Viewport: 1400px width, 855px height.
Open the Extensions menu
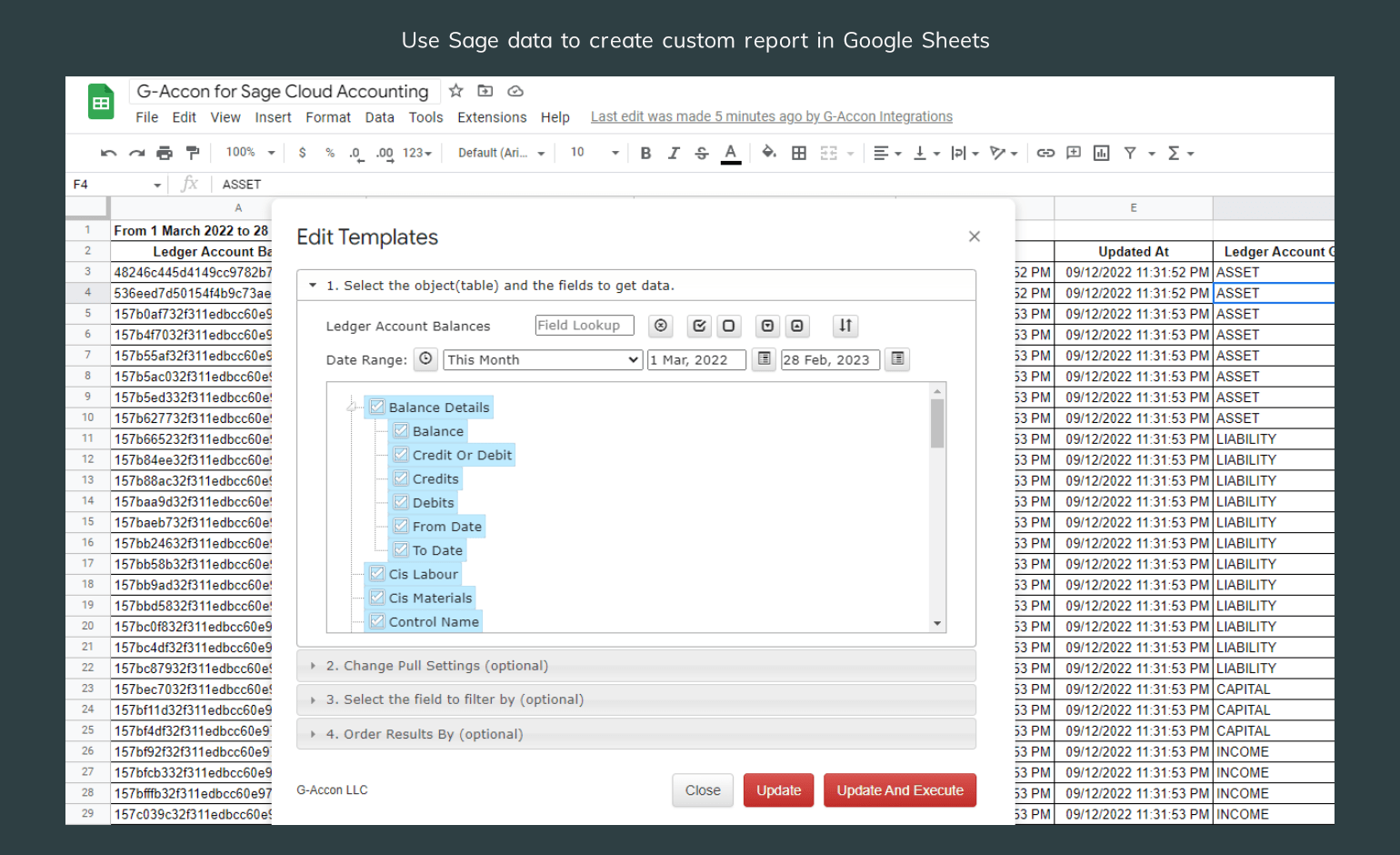coord(492,117)
